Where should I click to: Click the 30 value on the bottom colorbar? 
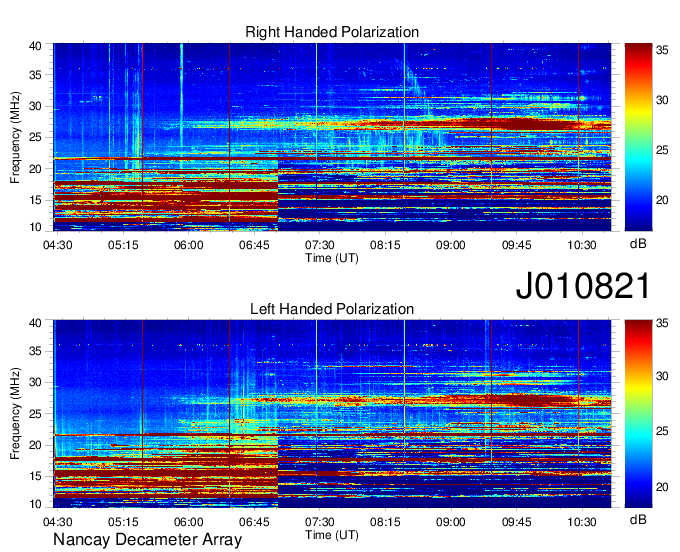pos(662,376)
